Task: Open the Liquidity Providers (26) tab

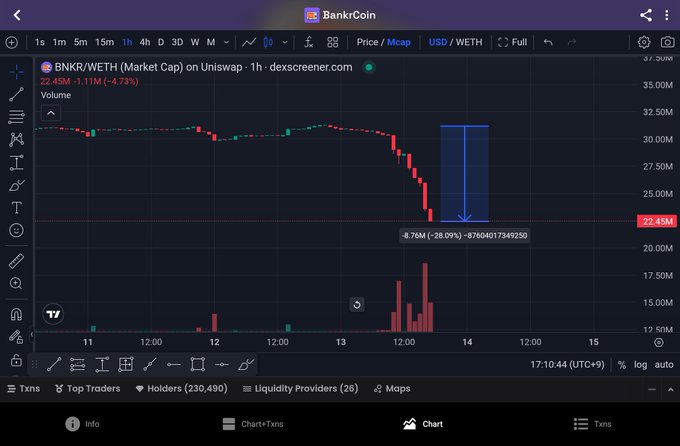Action: pyautogui.click(x=301, y=389)
